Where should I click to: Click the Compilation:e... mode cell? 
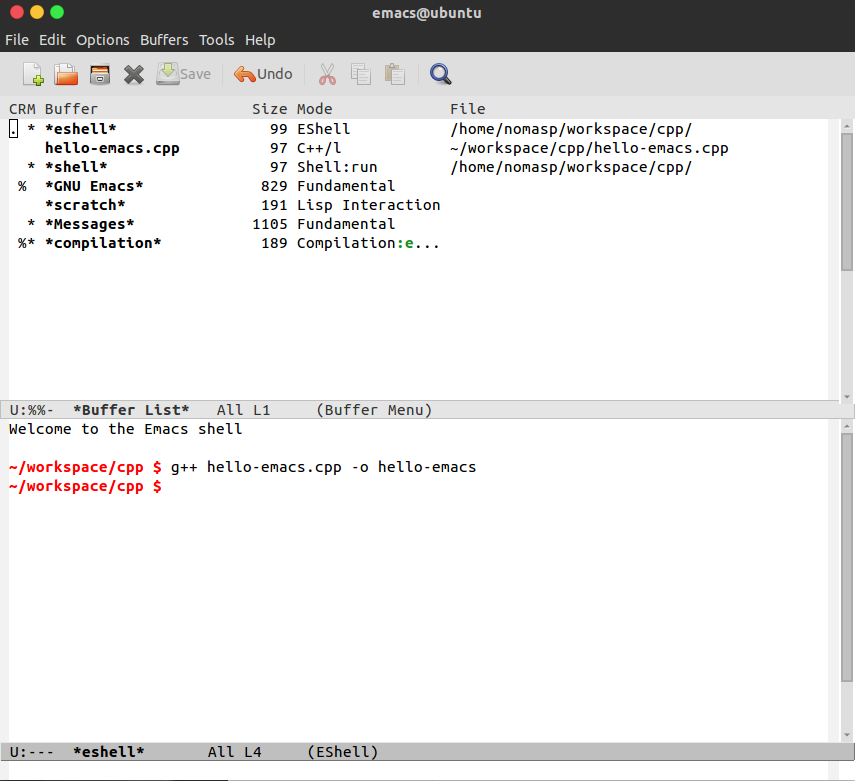click(x=368, y=243)
